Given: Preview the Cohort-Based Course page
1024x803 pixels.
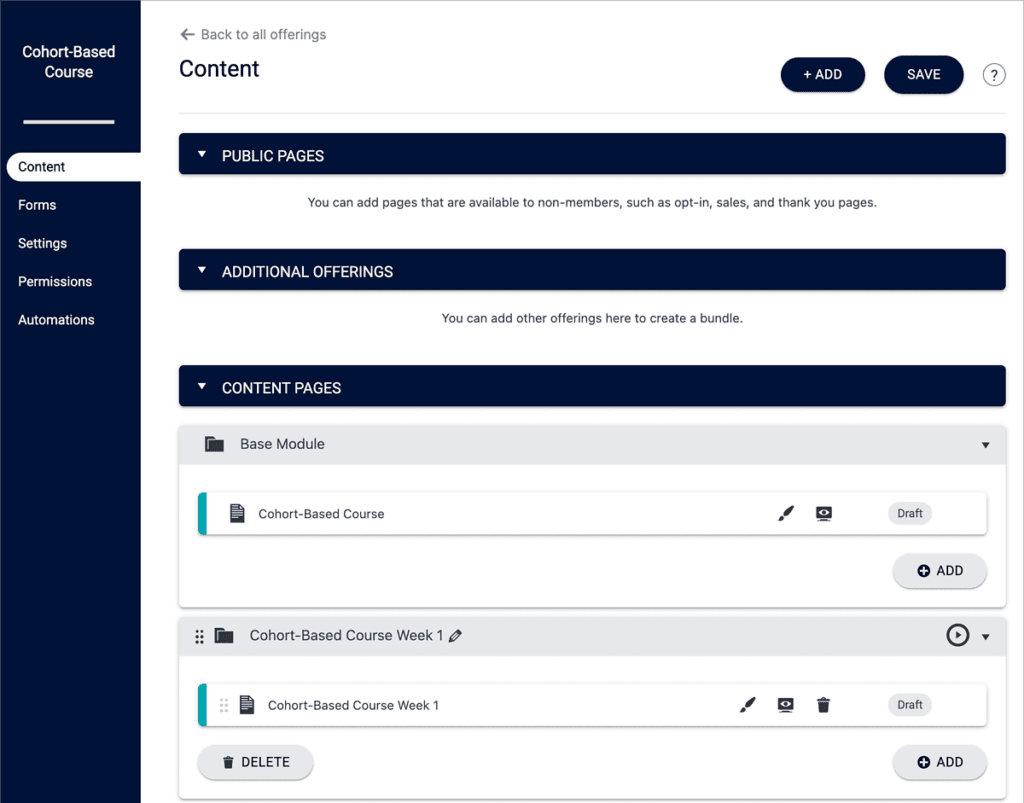Looking at the screenshot, I should [822, 513].
